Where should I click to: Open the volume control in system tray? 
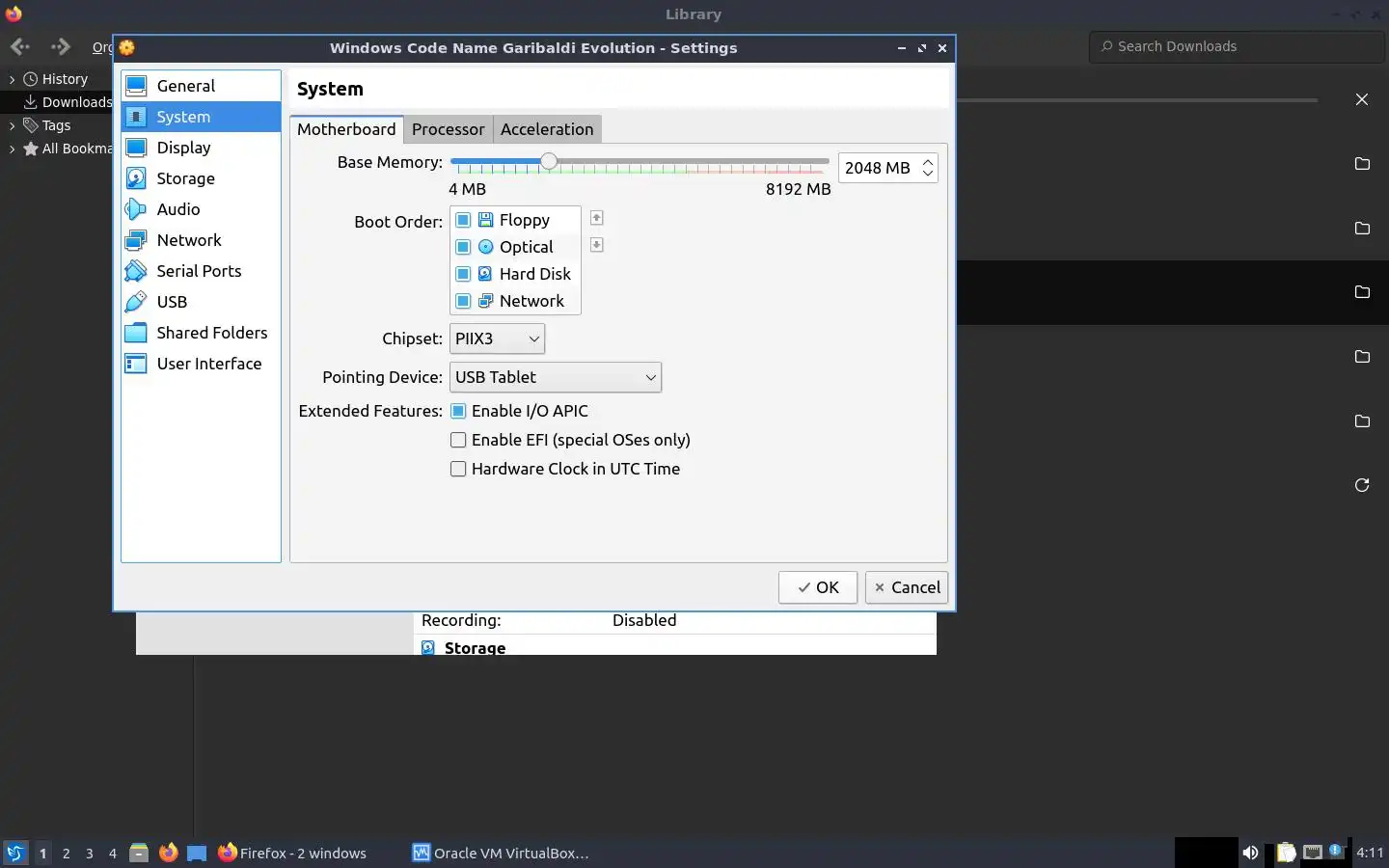(1250, 853)
